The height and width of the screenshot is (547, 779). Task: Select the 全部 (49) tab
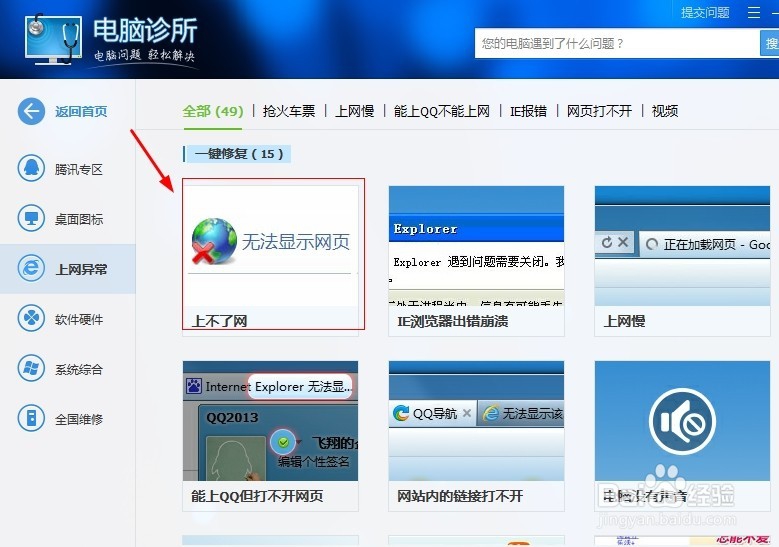click(x=213, y=111)
